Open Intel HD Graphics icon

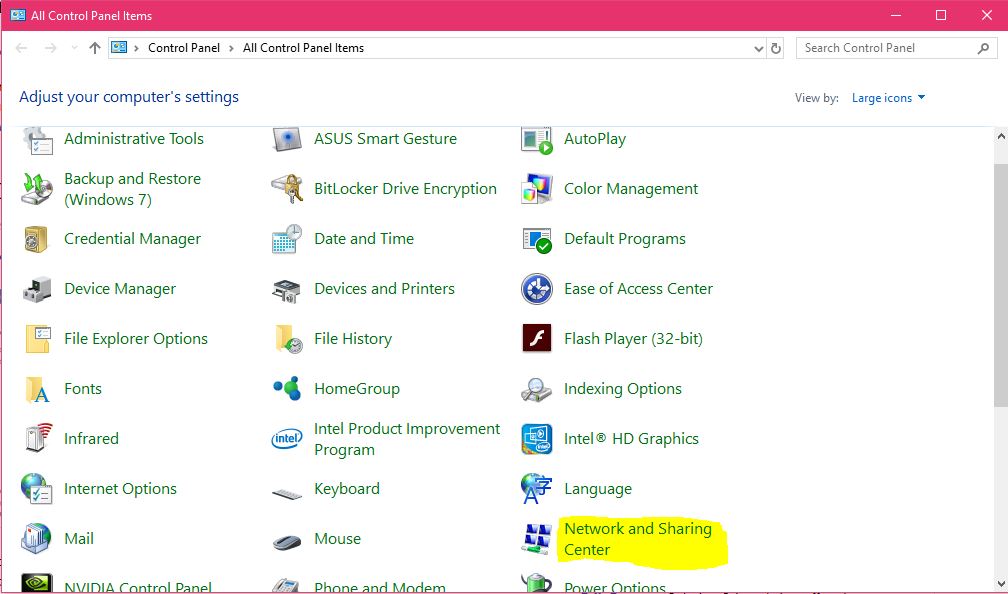click(537, 439)
